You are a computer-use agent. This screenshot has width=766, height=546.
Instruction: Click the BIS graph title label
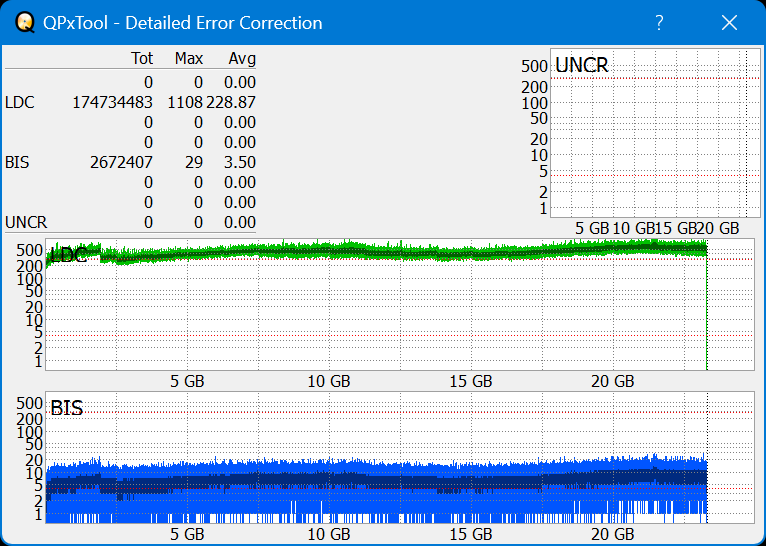[66, 408]
